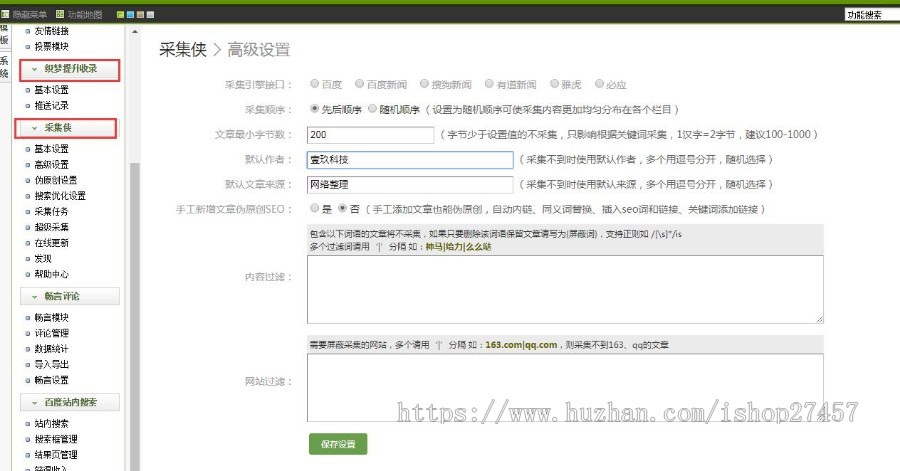The height and width of the screenshot is (471, 900).
Task: Pick the green theme color swatch
Action: (x=121, y=14)
